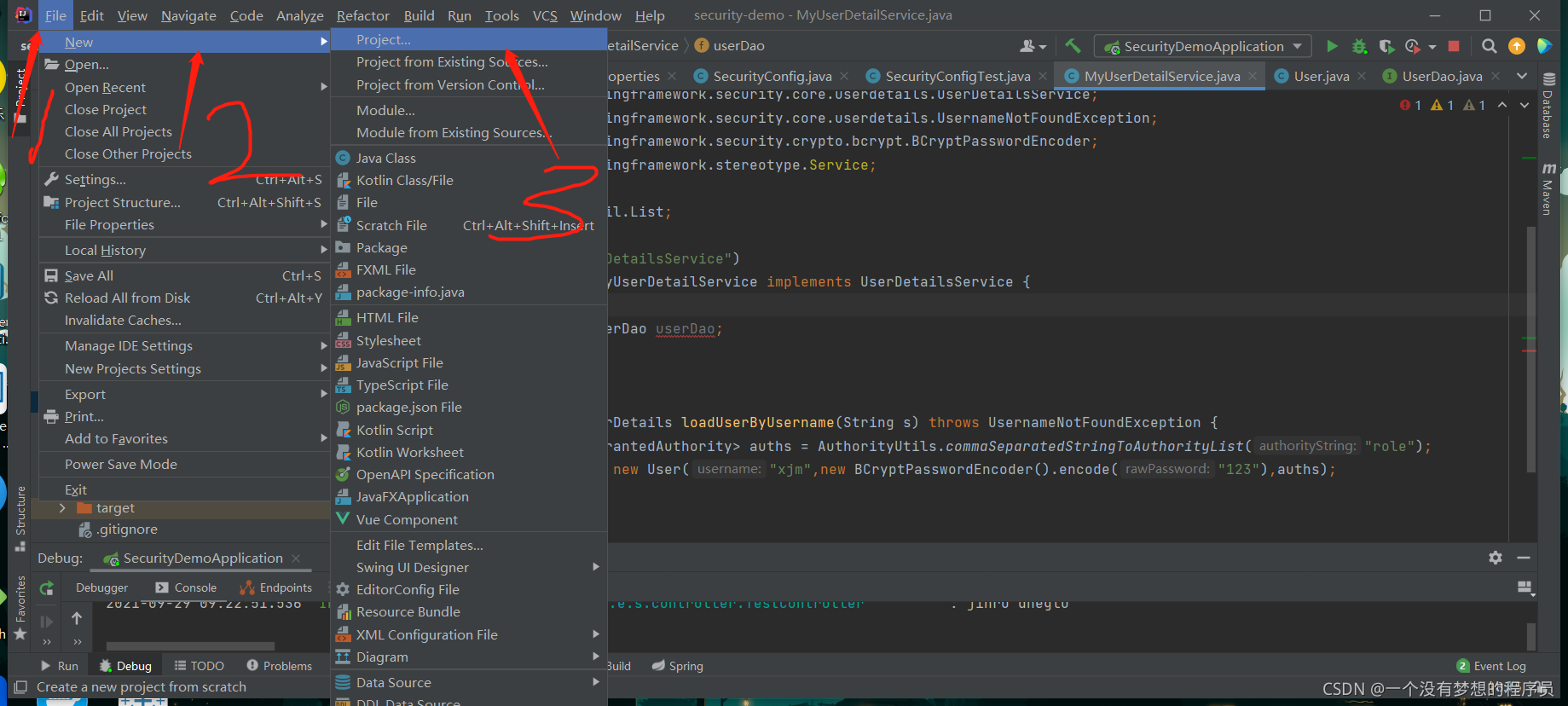Restore the debug layout with the panel layout icon

1525,587
